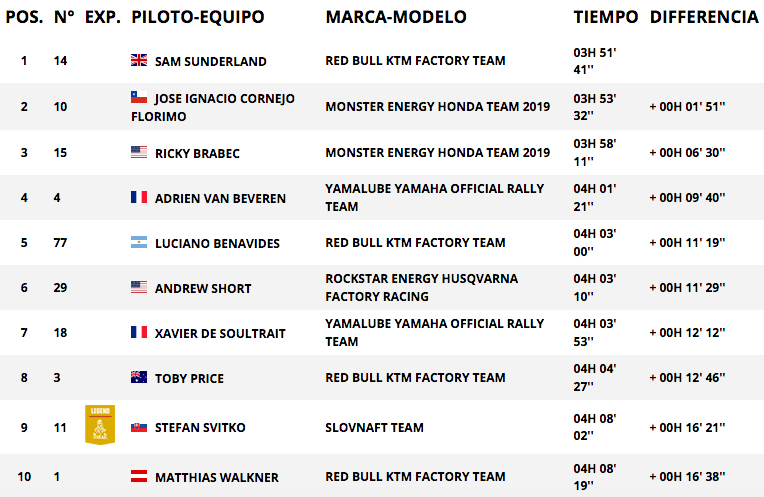Click the MARCA-MODELO column header
This screenshot has height=497, width=764.
pos(396,17)
